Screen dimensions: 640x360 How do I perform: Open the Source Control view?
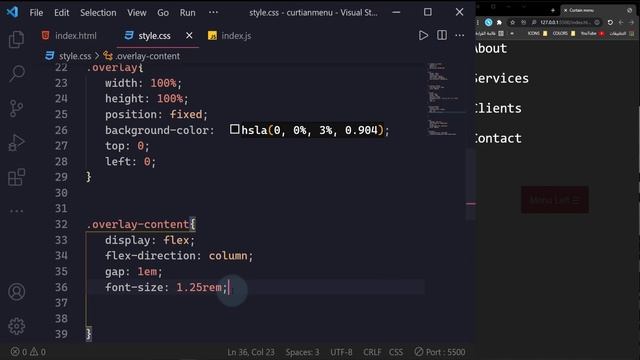[16, 109]
